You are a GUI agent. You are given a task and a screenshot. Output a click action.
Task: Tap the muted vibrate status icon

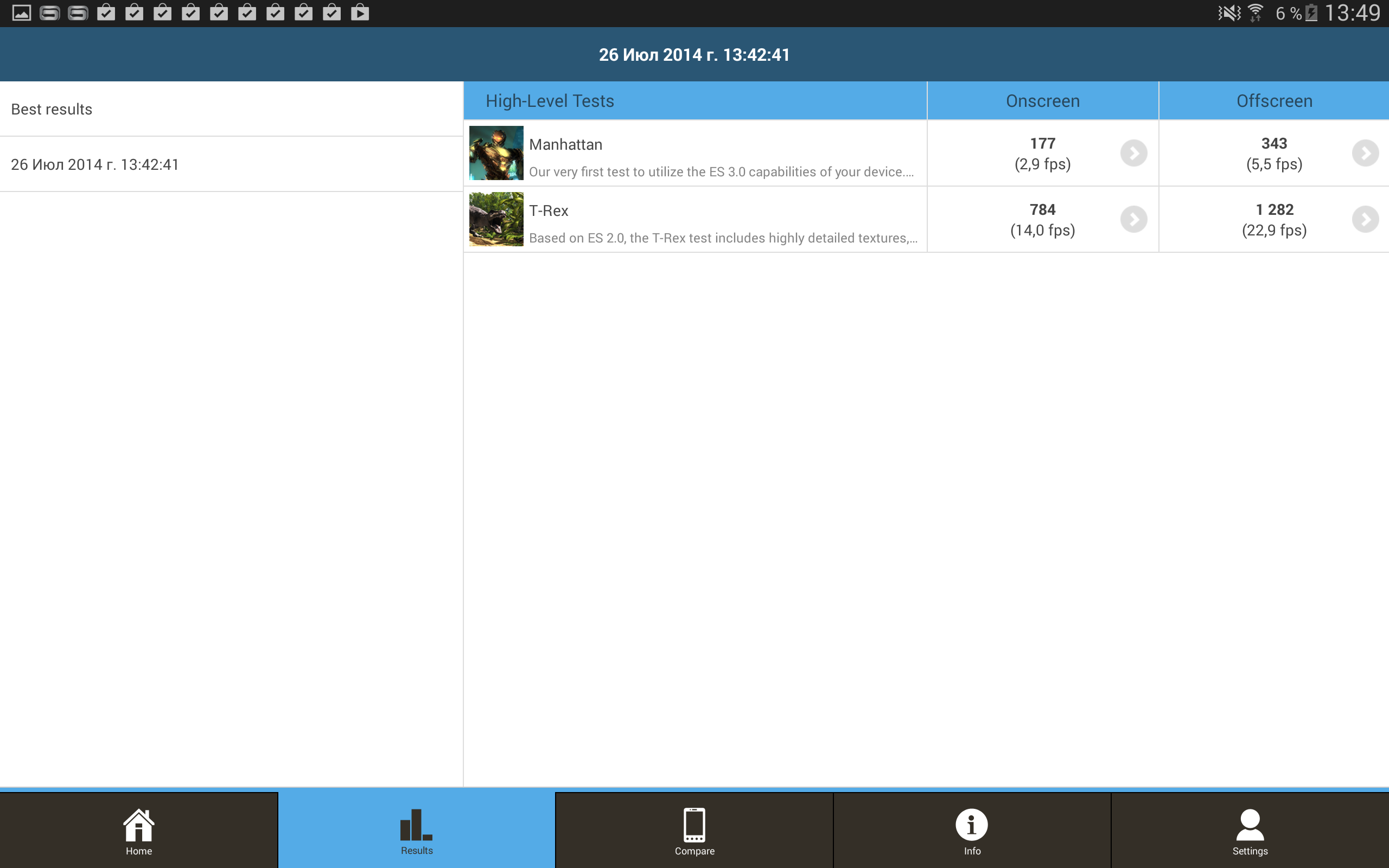(1229, 12)
